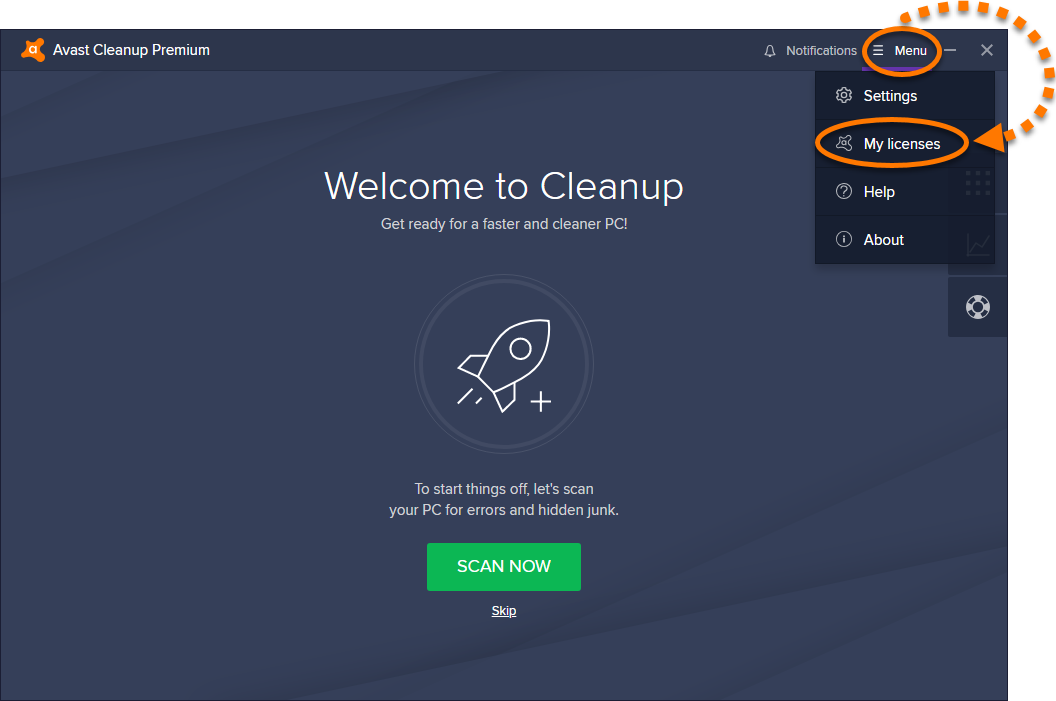Click the Skip link
This screenshot has height=701, width=1056.
[504, 611]
